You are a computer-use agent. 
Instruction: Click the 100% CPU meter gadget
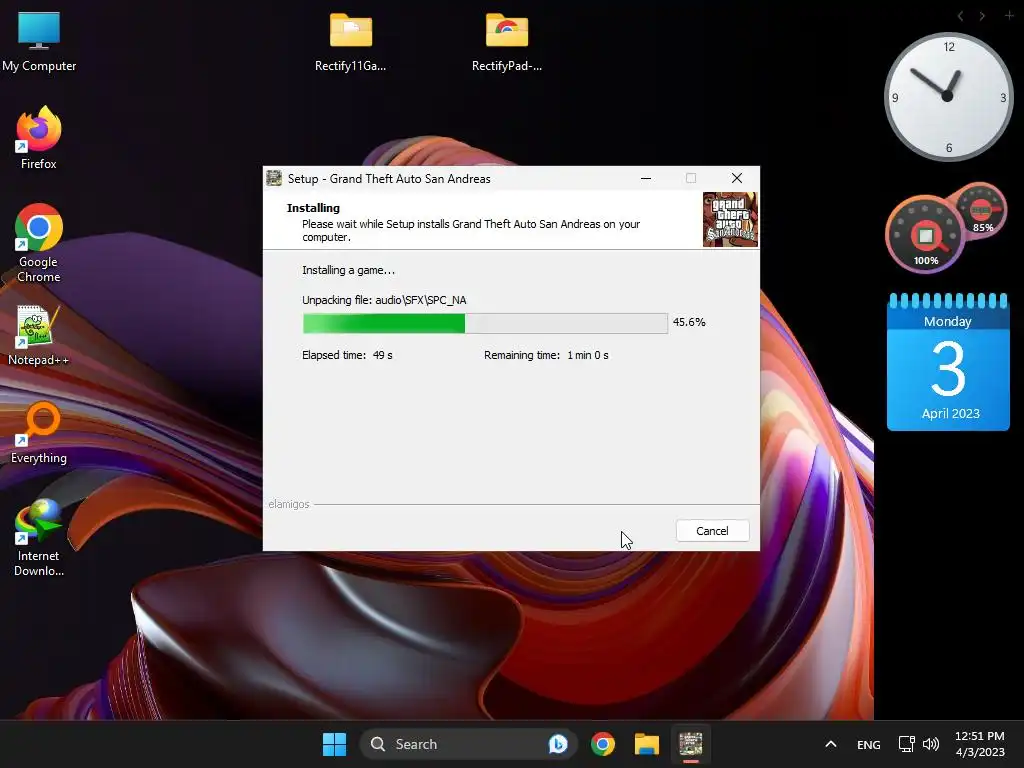click(x=925, y=234)
